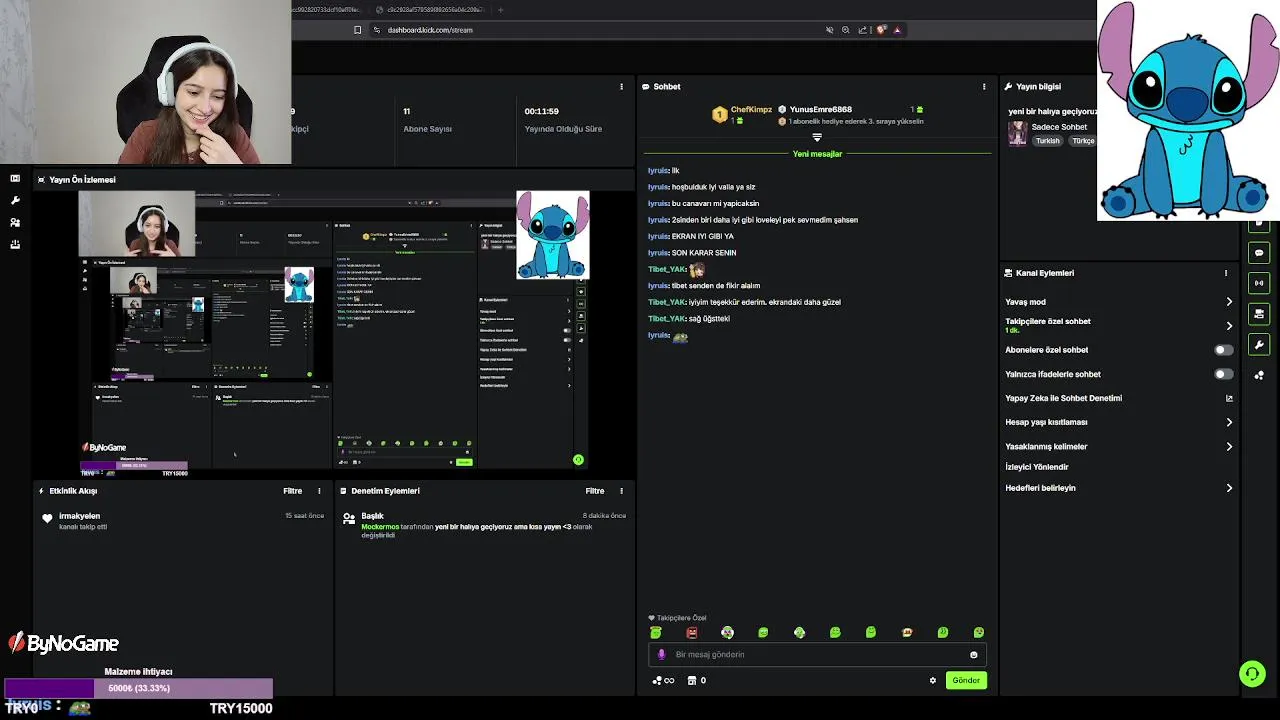Click the share icon in browser address bar

[x=862, y=30]
